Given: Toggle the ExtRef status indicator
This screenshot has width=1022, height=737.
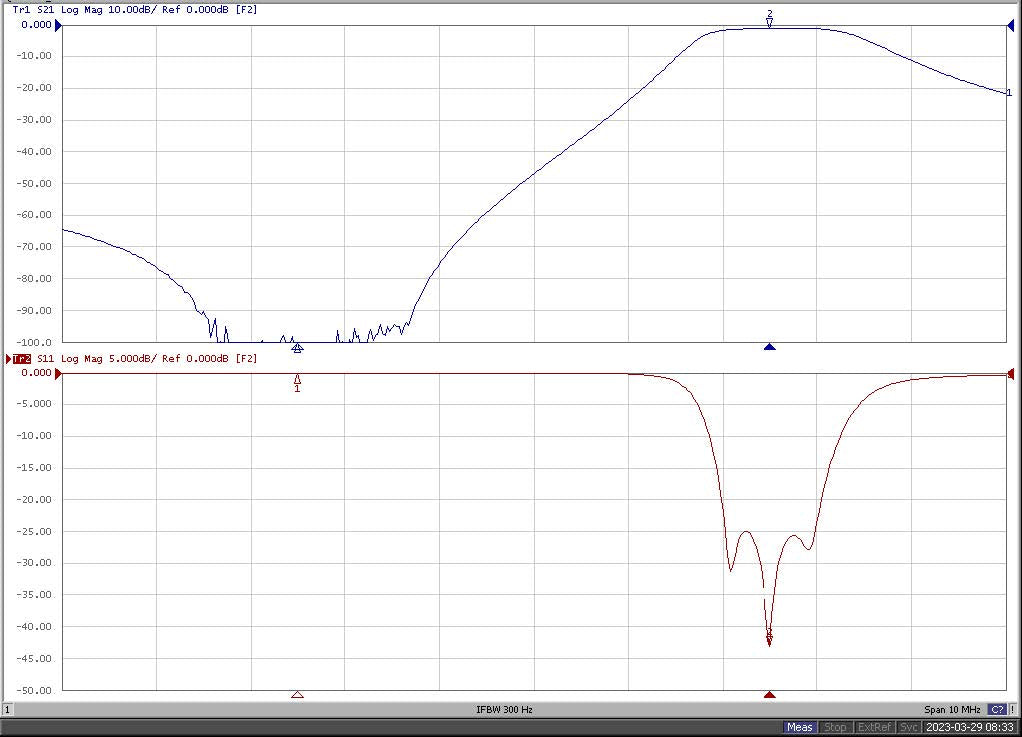Looking at the screenshot, I should (874, 727).
